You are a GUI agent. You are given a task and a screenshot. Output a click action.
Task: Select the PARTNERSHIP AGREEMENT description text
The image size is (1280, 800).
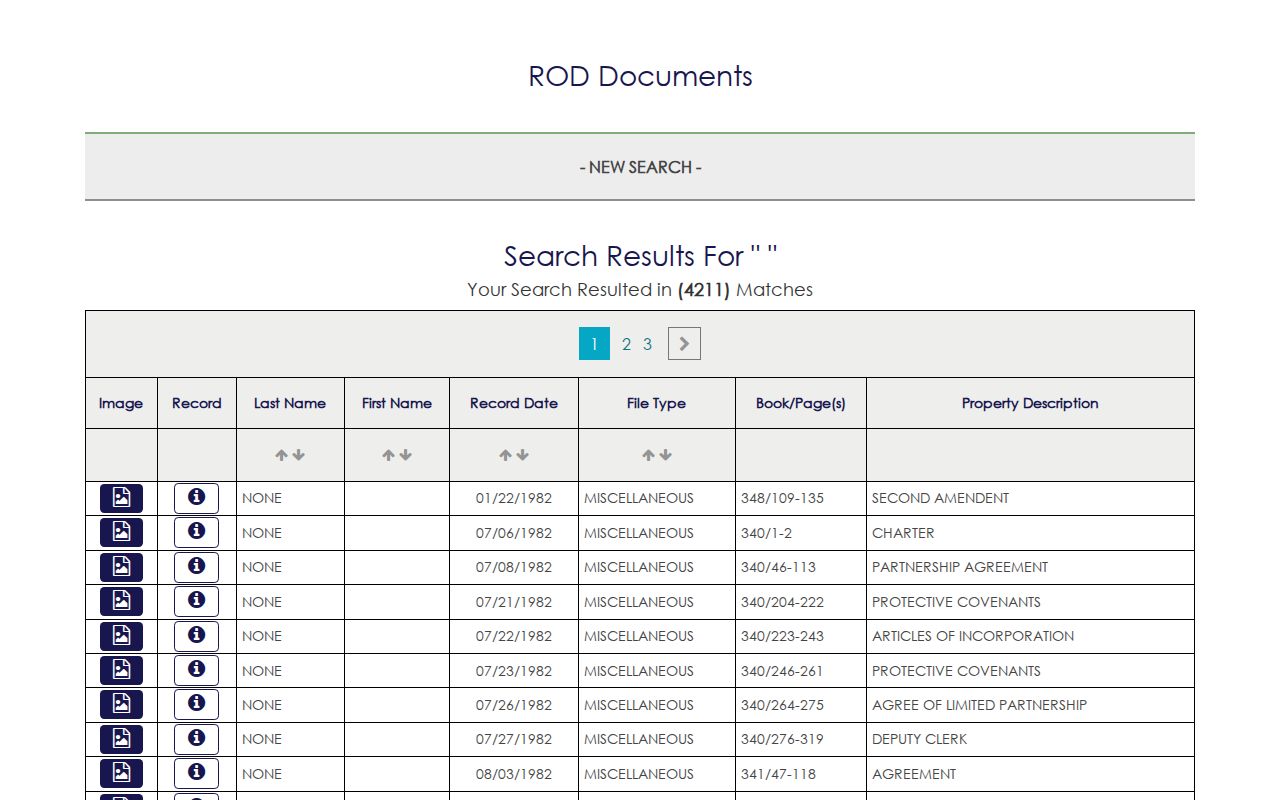click(960, 567)
